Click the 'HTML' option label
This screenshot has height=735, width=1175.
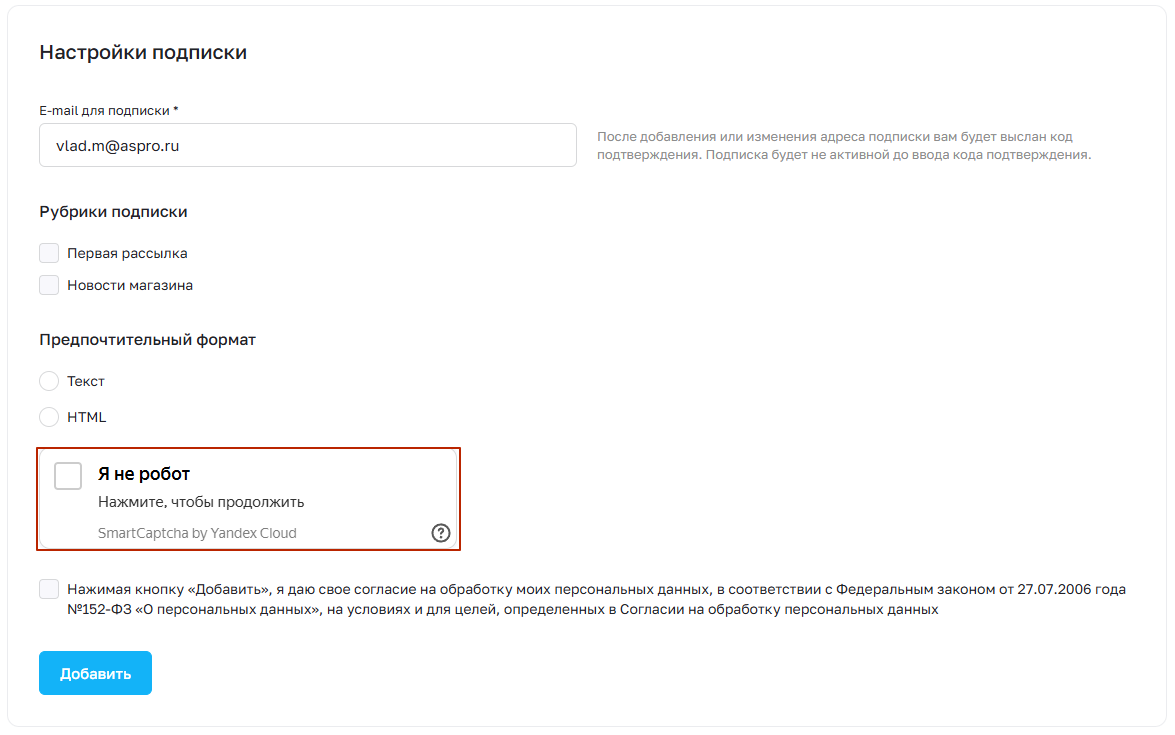[86, 417]
